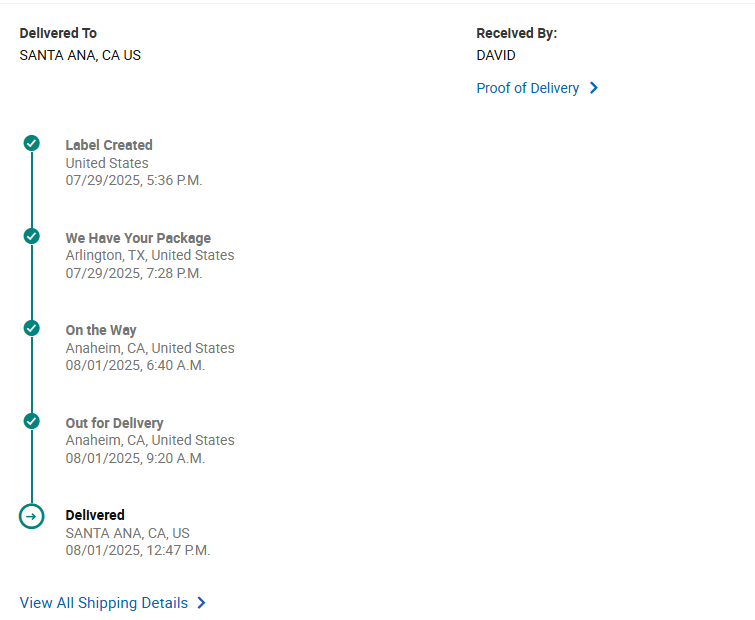Viewport: 755px width, 620px height.
Task: Select the Out for Delivery status title
Action: click(x=114, y=423)
